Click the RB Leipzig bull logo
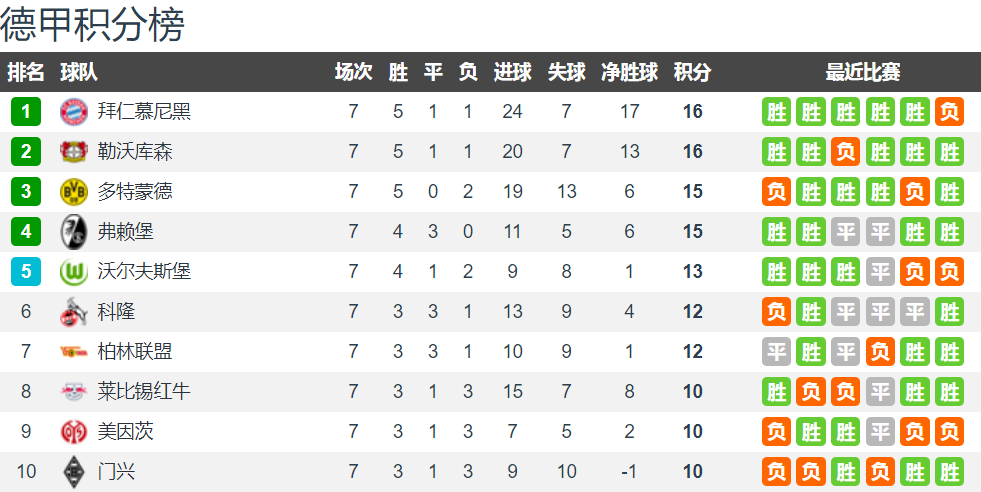The height and width of the screenshot is (492, 981). click(74, 392)
